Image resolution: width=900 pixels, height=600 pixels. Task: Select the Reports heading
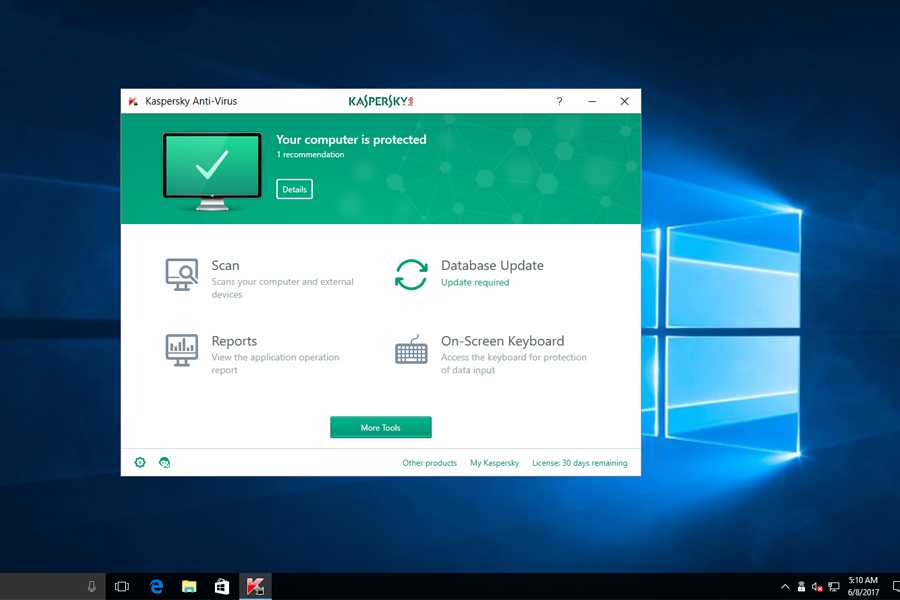tap(234, 341)
